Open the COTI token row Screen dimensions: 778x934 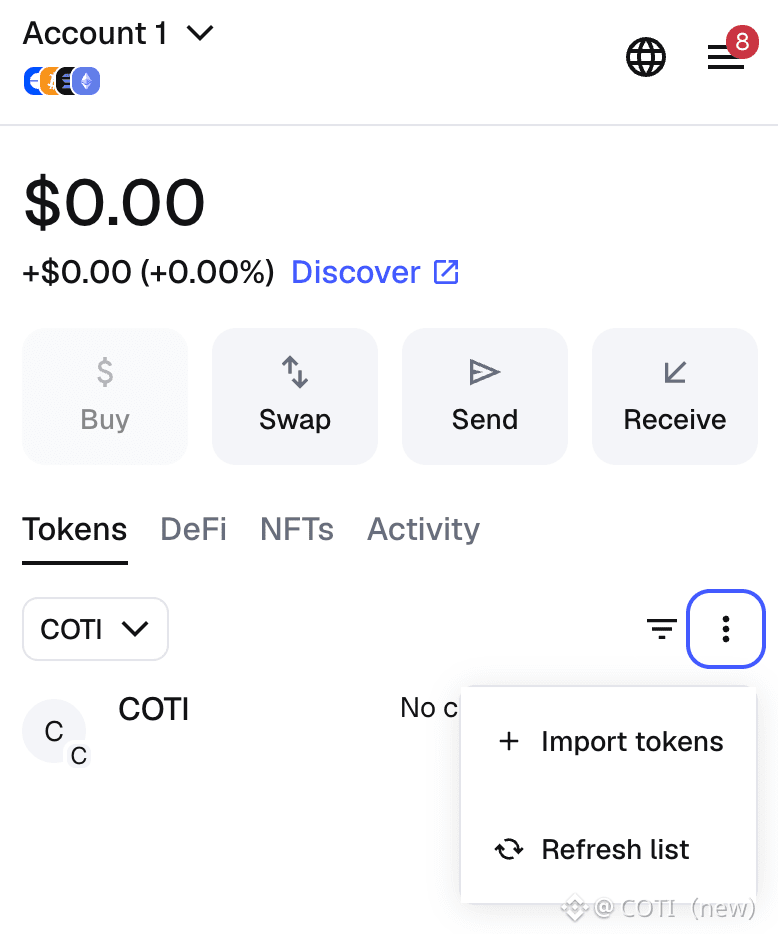click(x=154, y=709)
